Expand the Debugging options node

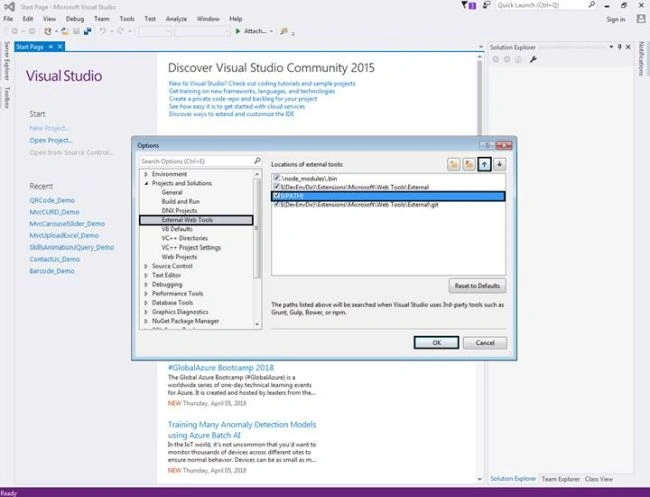[146, 284]
